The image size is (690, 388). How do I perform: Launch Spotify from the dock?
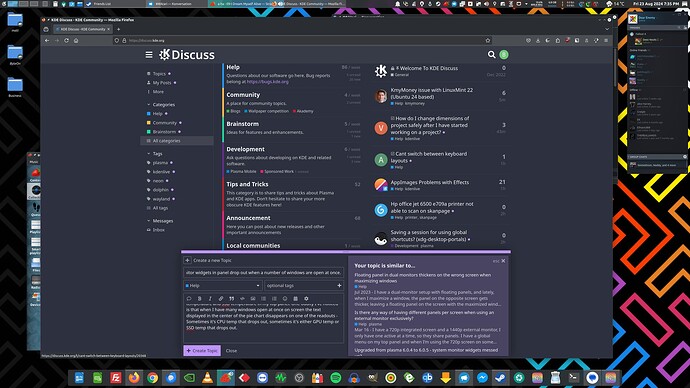point(336,377)
